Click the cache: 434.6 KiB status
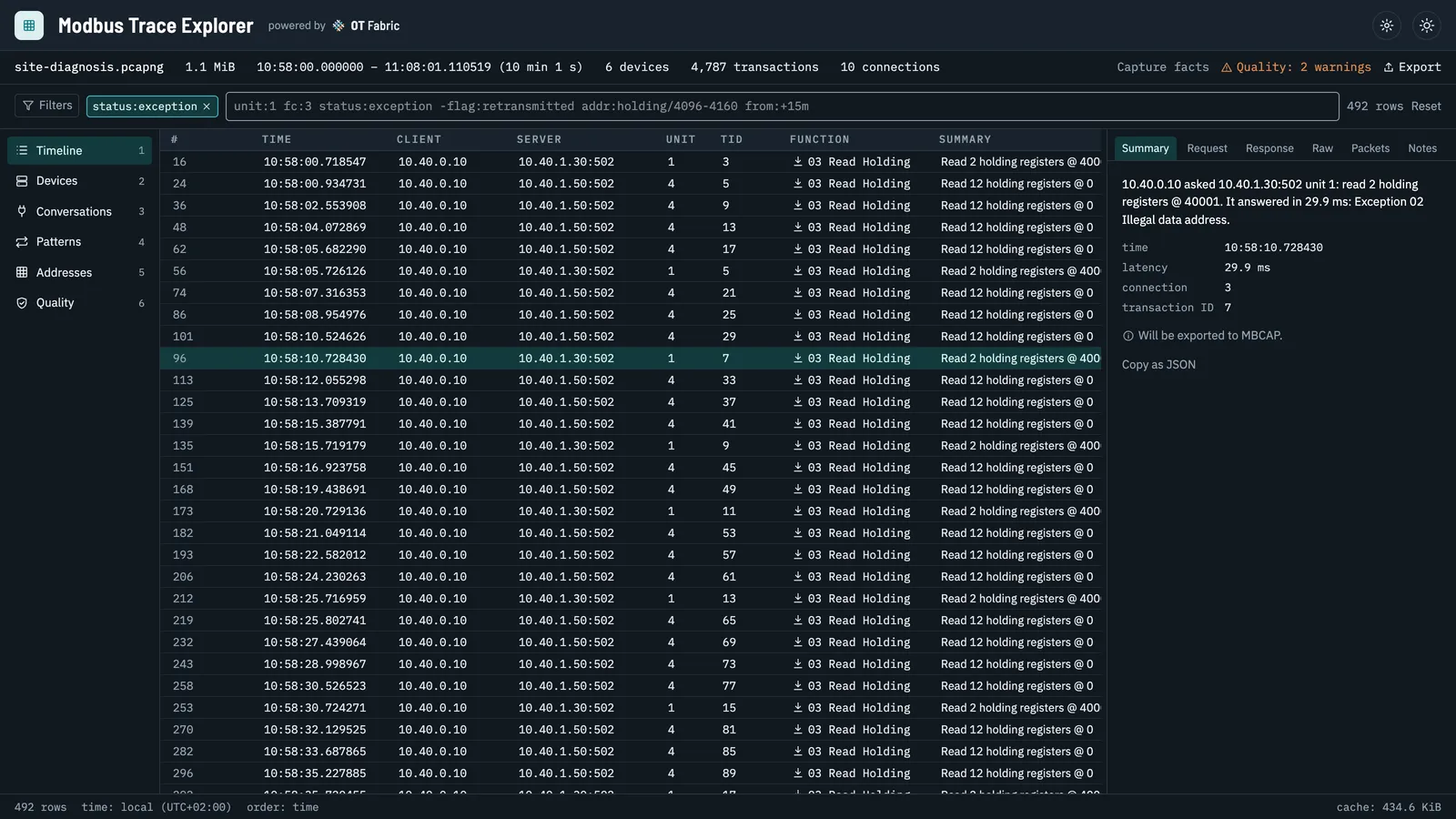 pyautogui.click(x=1389, y=807)
